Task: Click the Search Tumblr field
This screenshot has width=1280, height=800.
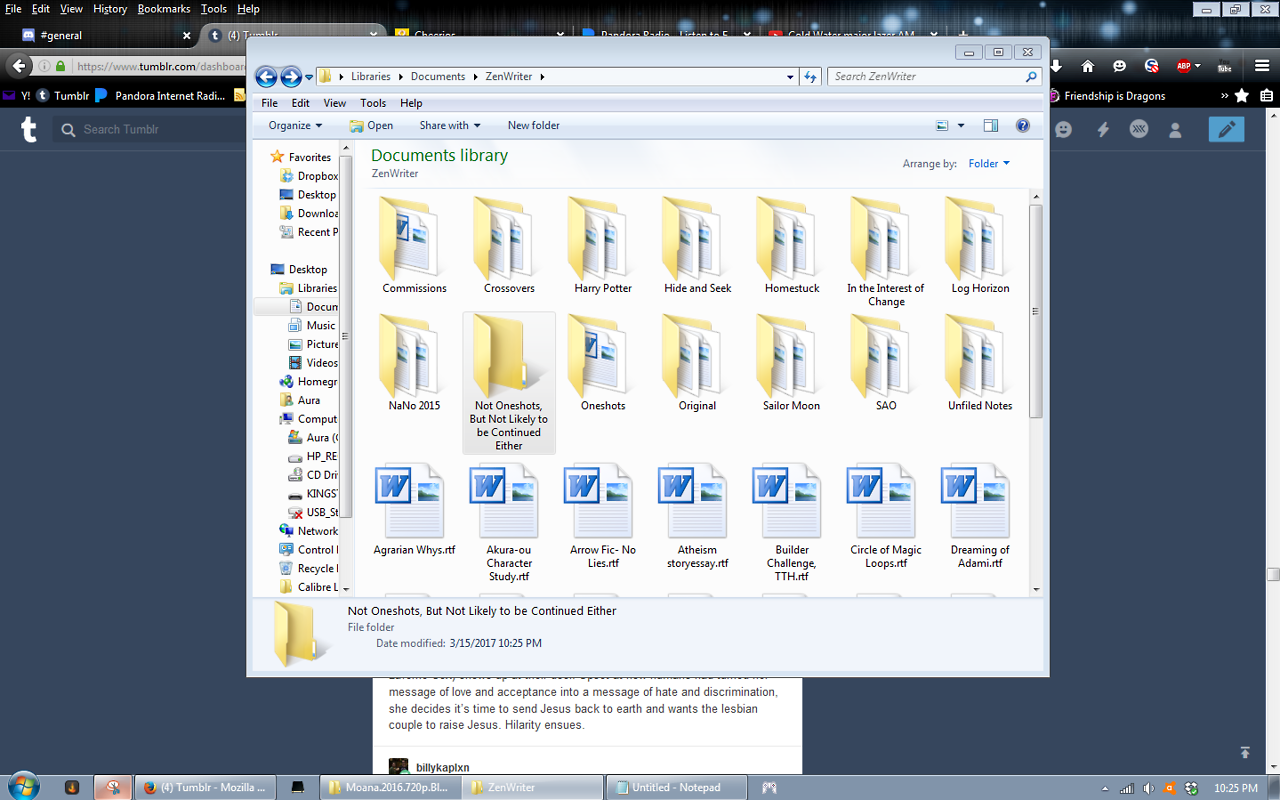Action: click(x=150, y=129)
